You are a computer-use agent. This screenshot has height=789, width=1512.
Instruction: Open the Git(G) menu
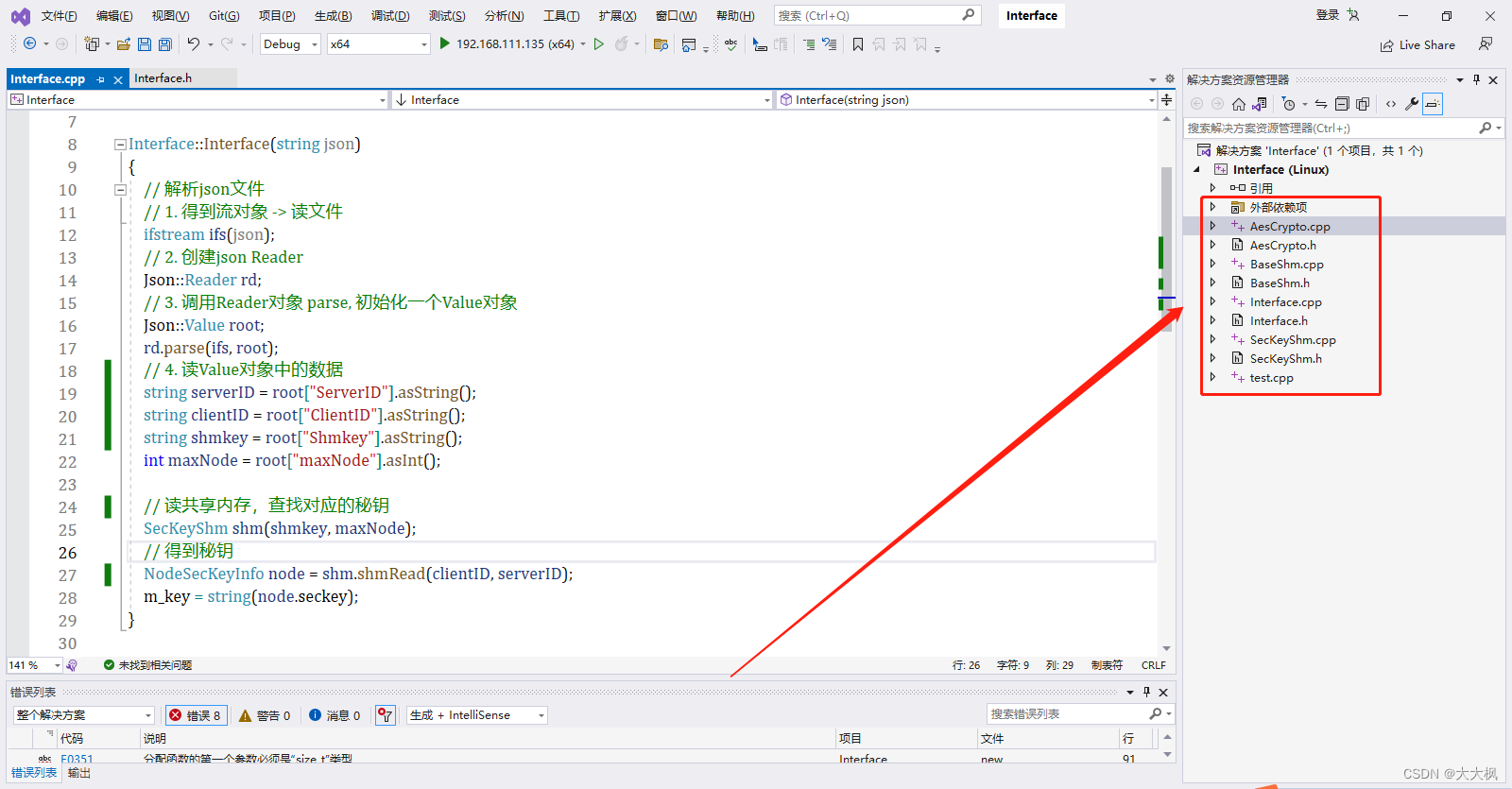pyautogui.click(x=224, y=16)
